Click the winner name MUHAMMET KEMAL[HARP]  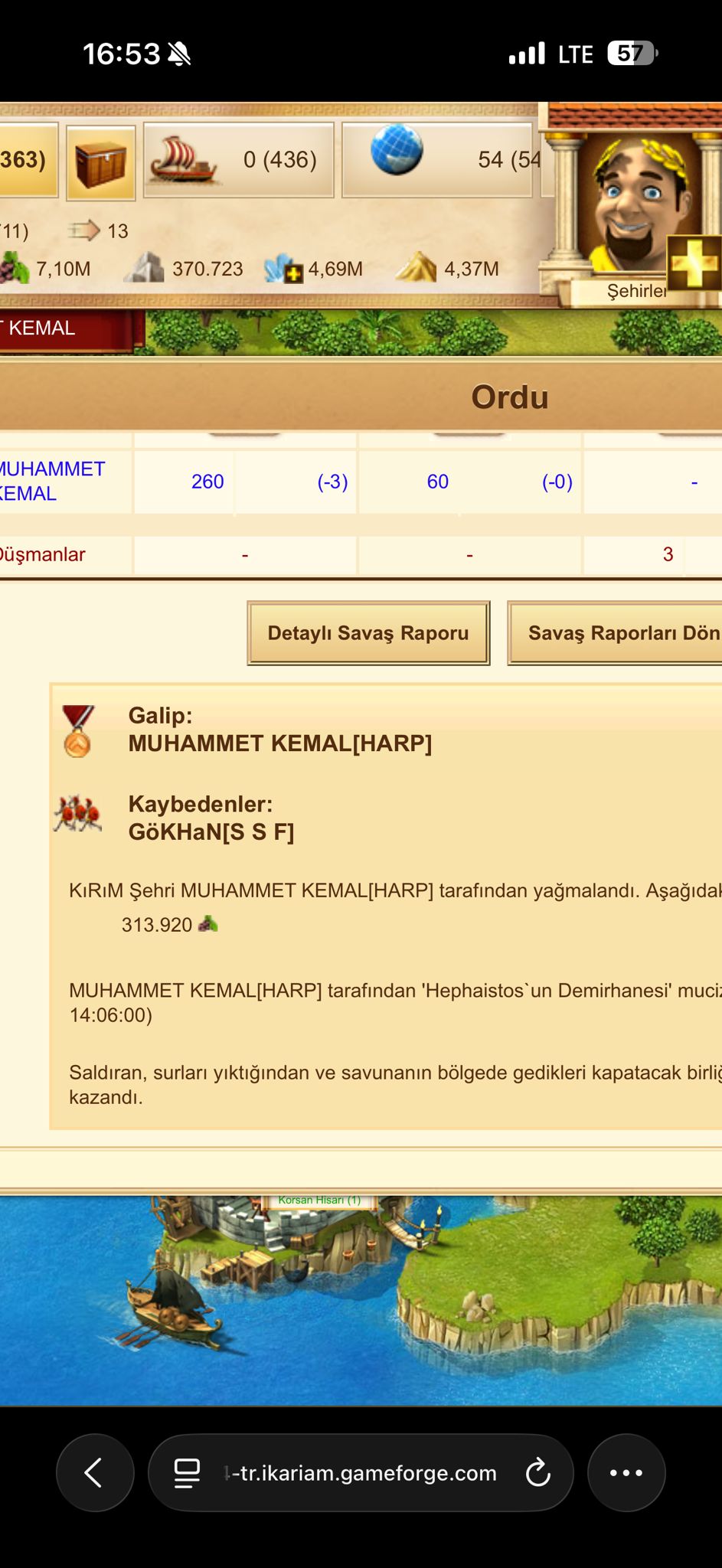280,743
